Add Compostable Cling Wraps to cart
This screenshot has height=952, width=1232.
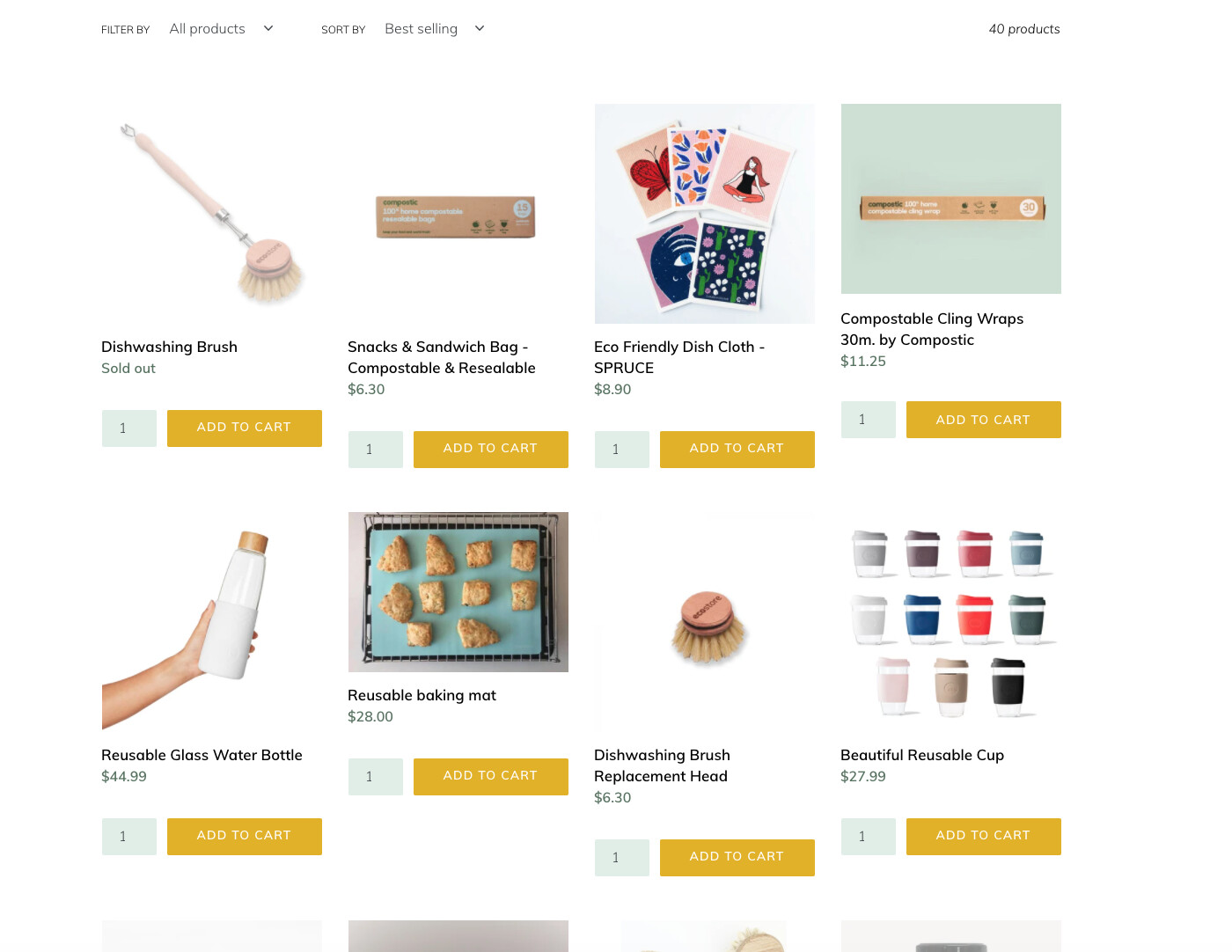point(984,420)
